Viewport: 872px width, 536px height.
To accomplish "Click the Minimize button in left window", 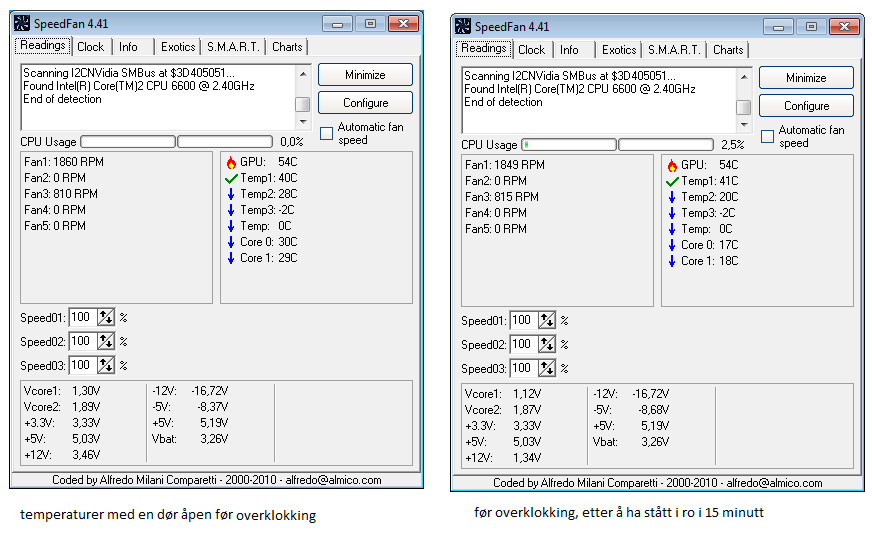I will (x=365, y=75).
